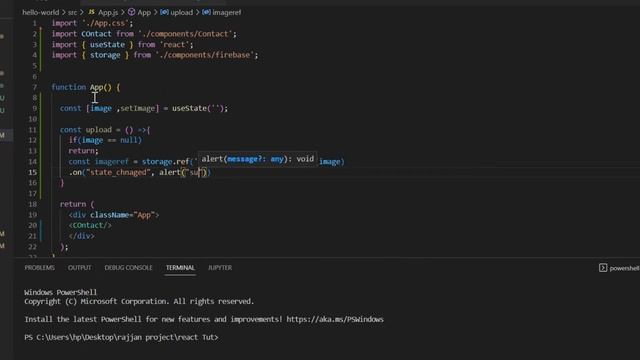Screen dimensions: 640x360
Task: Click 'COntact' identifier on line 2
Action: [96, 34]
